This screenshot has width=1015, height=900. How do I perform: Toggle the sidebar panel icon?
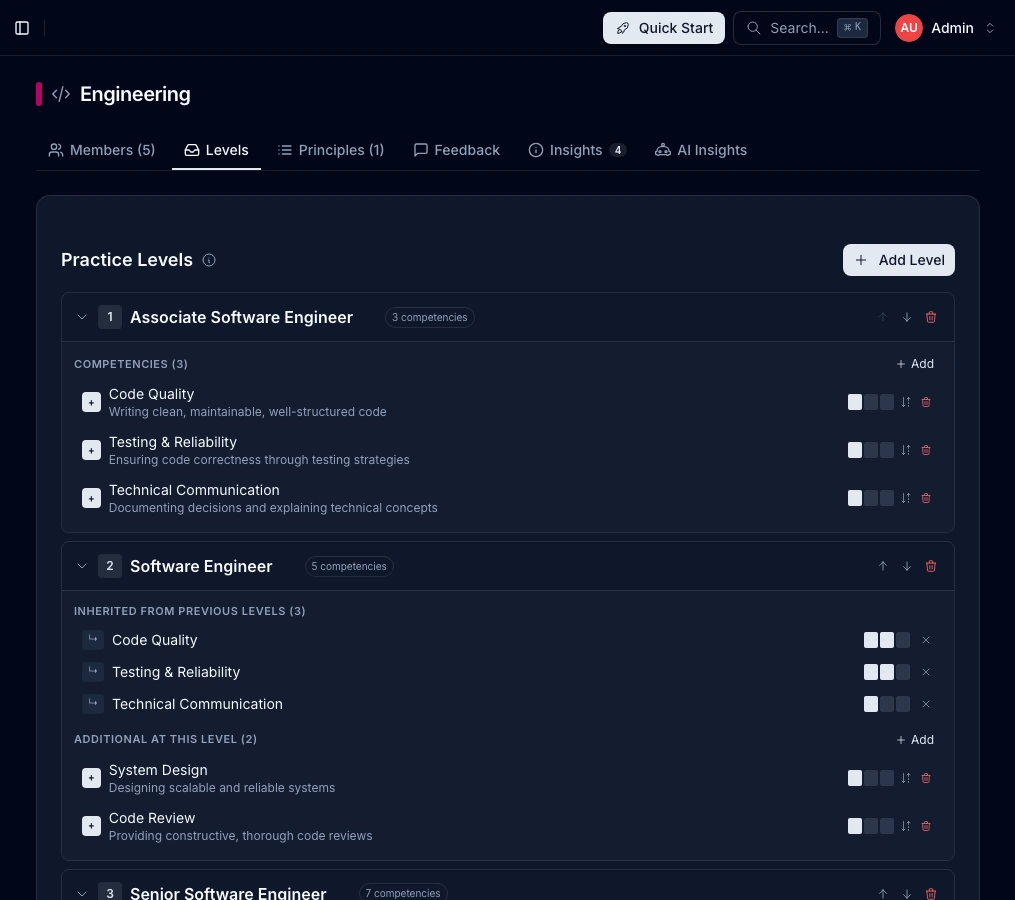(22, 28)
